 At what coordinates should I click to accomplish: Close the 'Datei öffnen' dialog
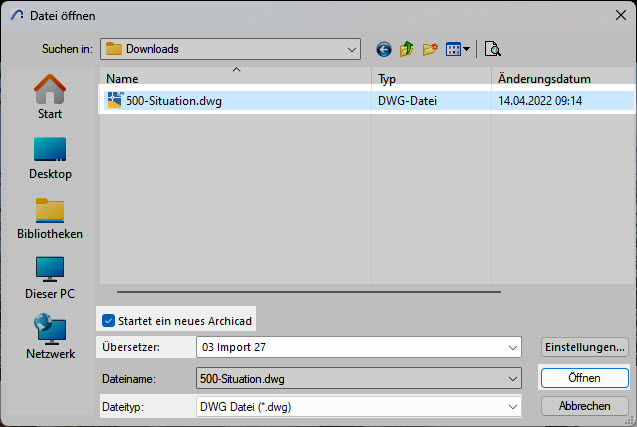(621, 15)
